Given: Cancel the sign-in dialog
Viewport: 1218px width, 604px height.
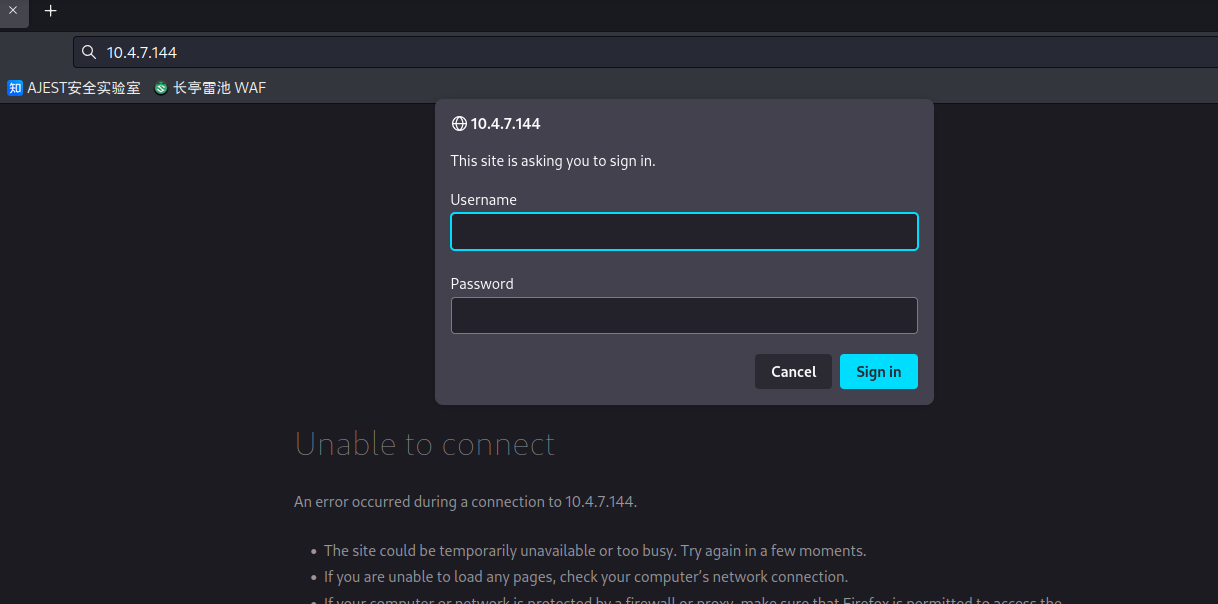Looking at the screenshot, I should pyautogui.click(x=793, y=372).
